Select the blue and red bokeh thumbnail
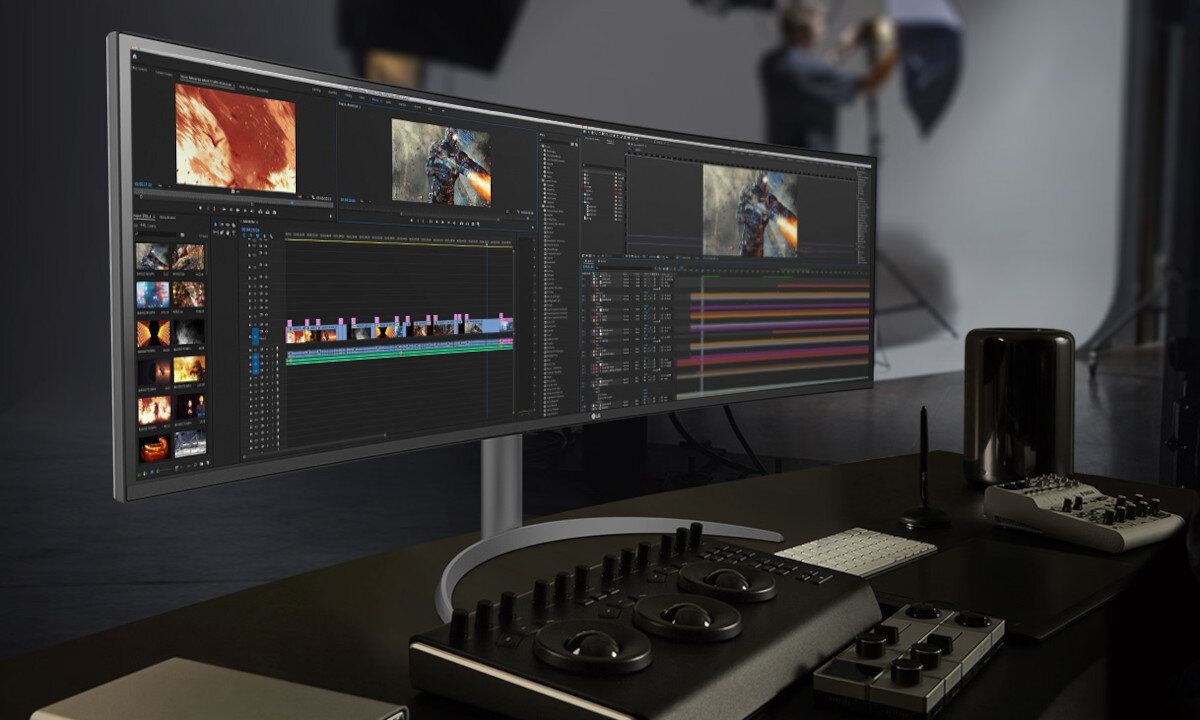 [153, 293]
